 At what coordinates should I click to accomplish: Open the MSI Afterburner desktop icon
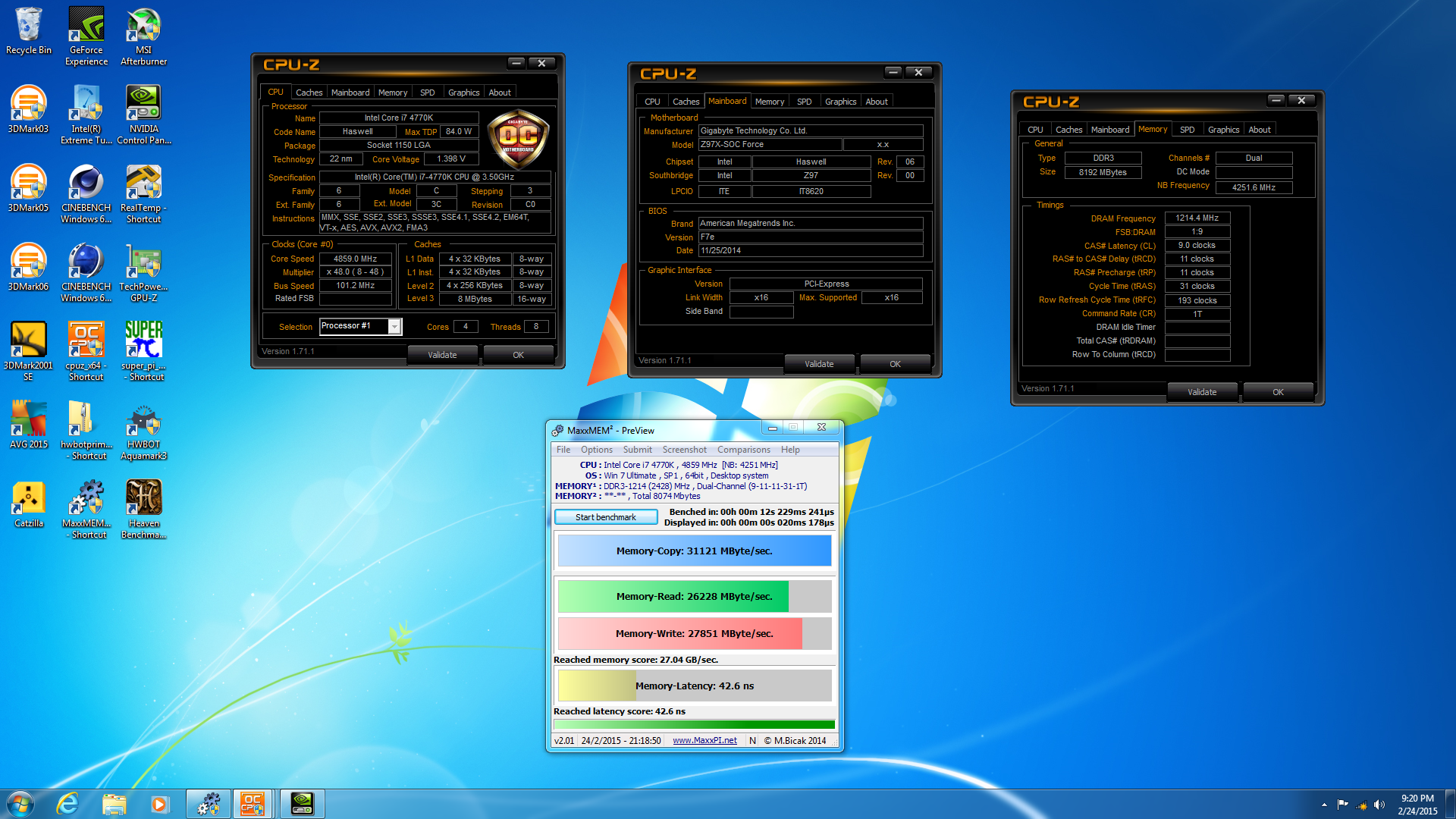[144, 36]
